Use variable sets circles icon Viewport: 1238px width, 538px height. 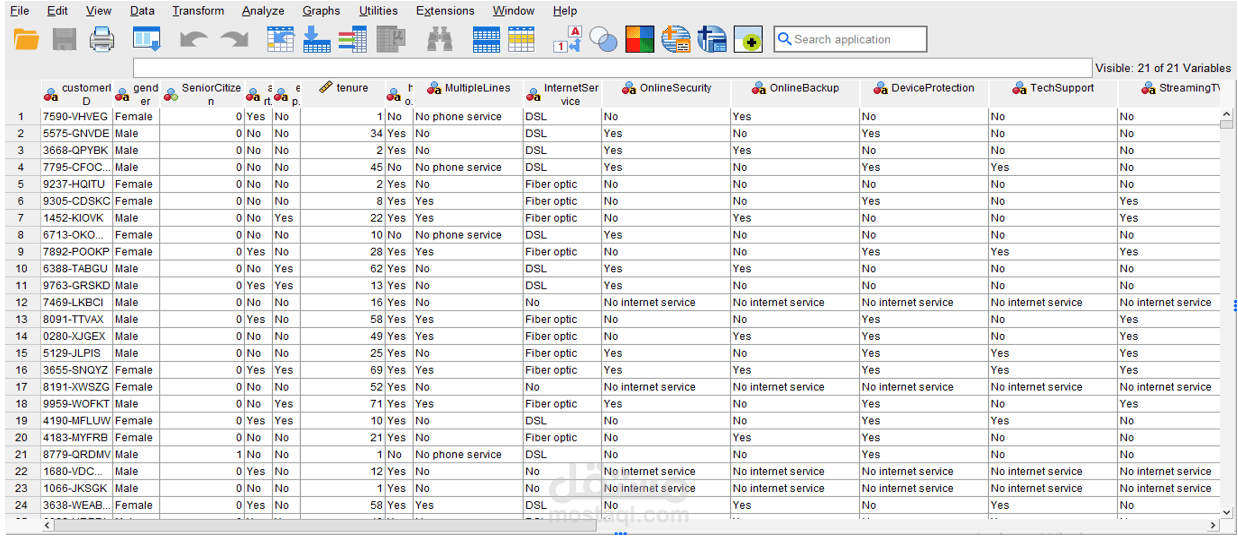click(x=603, y=39)
